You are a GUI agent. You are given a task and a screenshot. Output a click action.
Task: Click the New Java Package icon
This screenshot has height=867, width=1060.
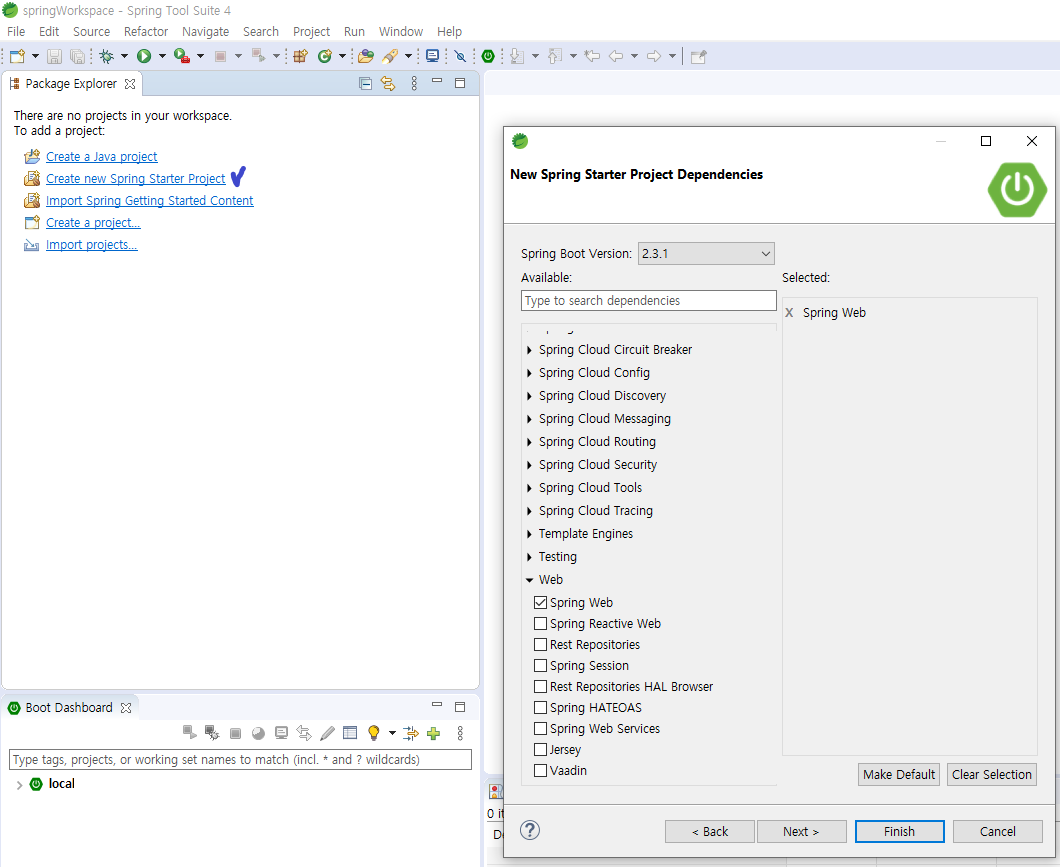[x=301, y=56]
